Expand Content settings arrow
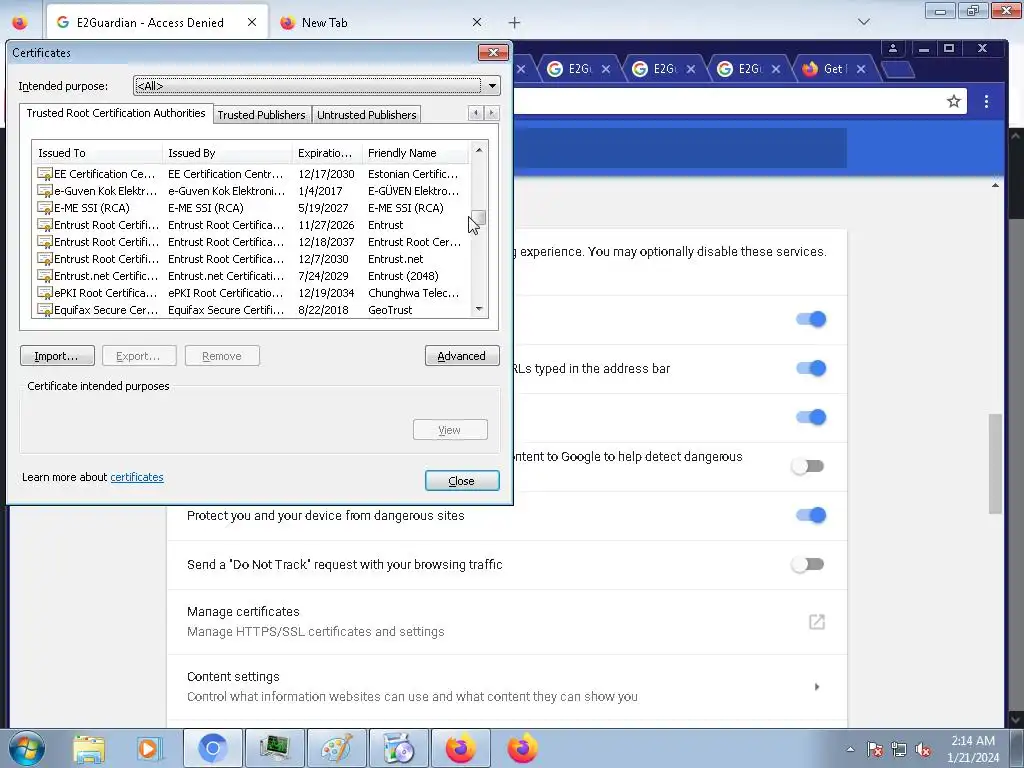 coord(816,686)
